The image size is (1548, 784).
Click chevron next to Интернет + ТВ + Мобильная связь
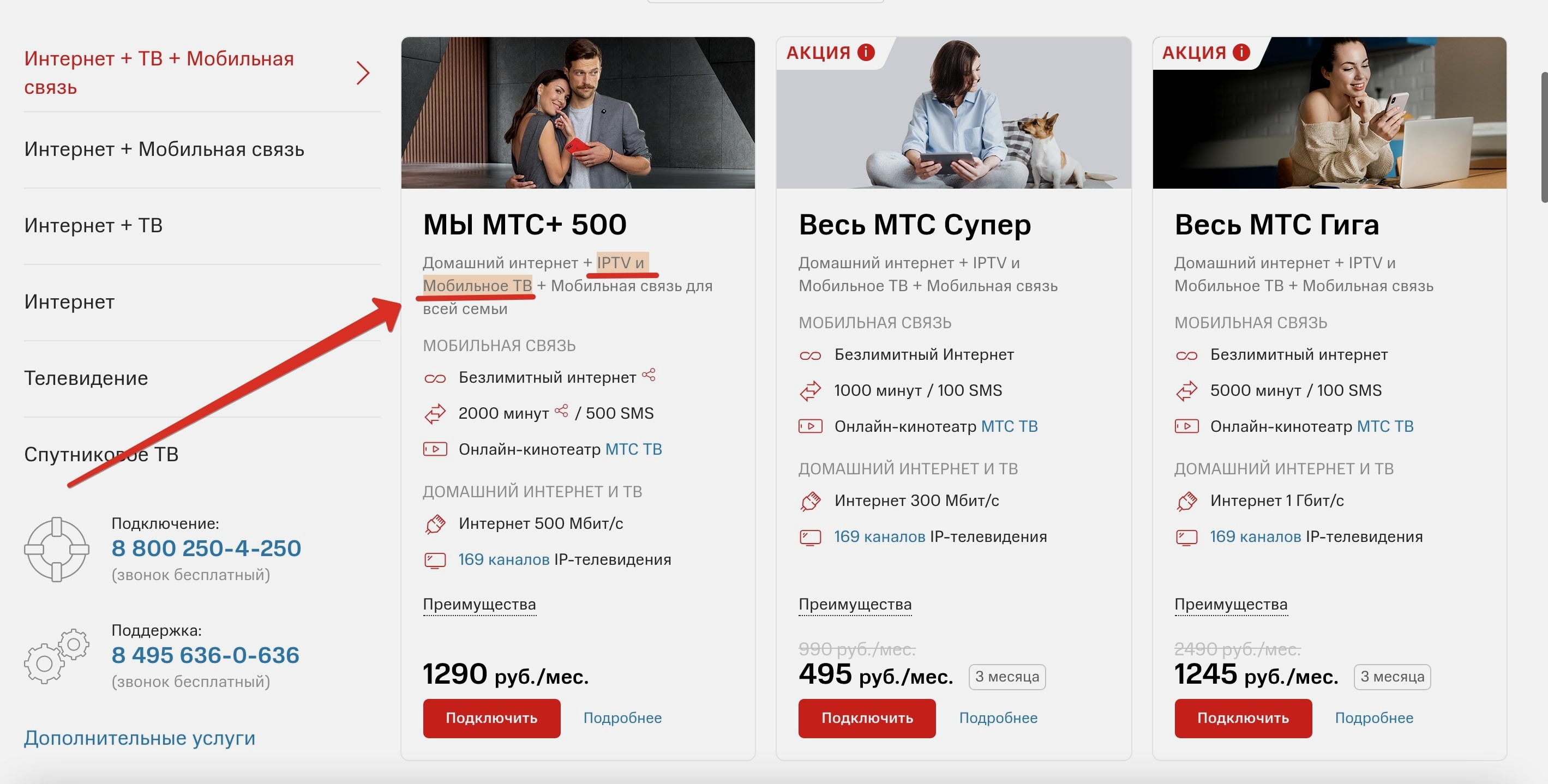click(x=362, y=73)
